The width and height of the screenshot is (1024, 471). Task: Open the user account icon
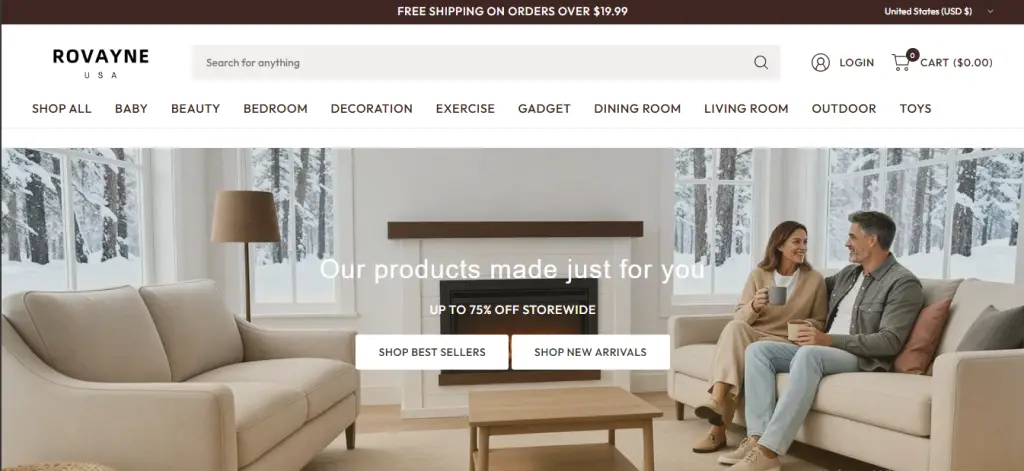tap(820, 63)
